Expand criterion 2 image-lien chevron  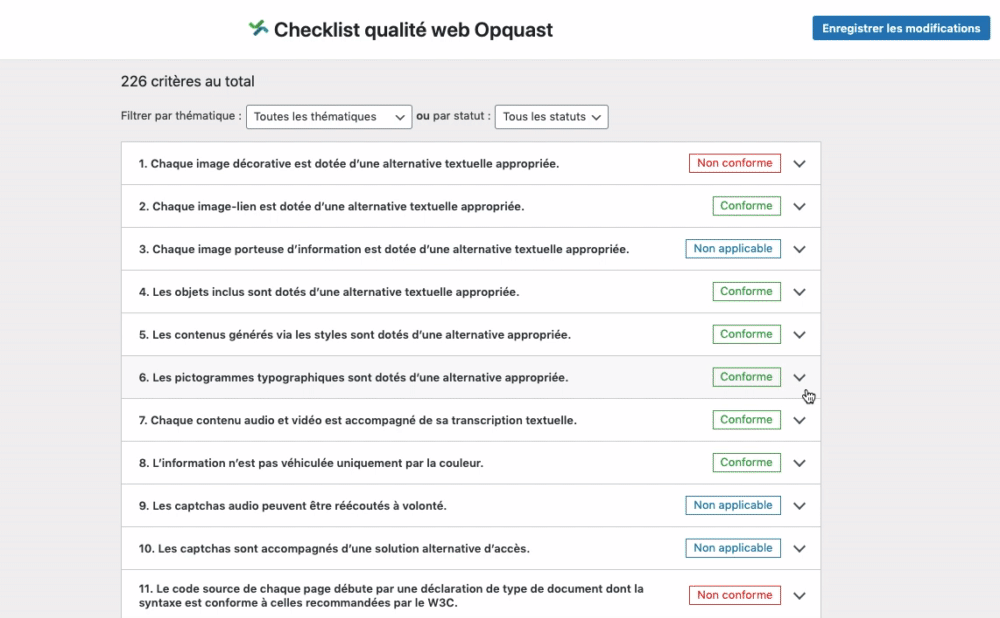click(799, 207)
